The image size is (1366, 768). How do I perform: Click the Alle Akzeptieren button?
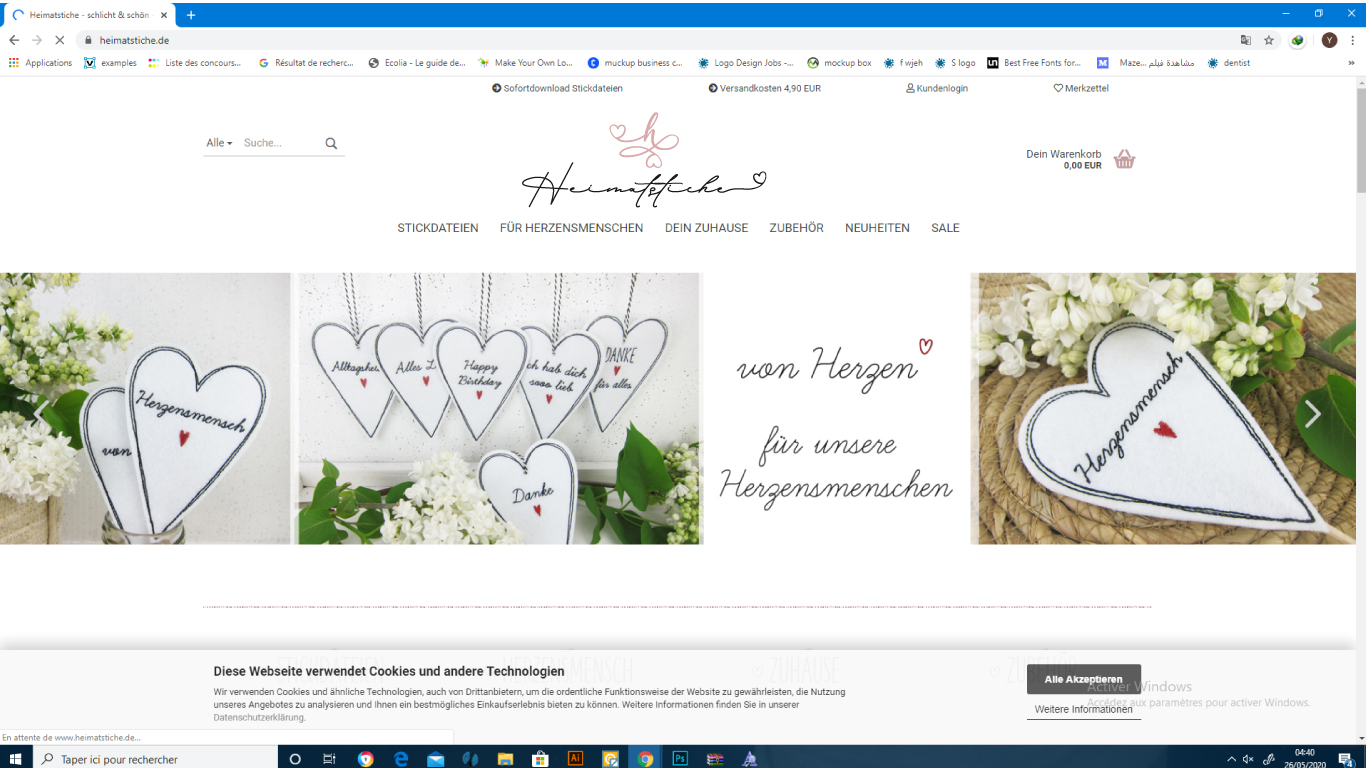[x=1084, y=679]
